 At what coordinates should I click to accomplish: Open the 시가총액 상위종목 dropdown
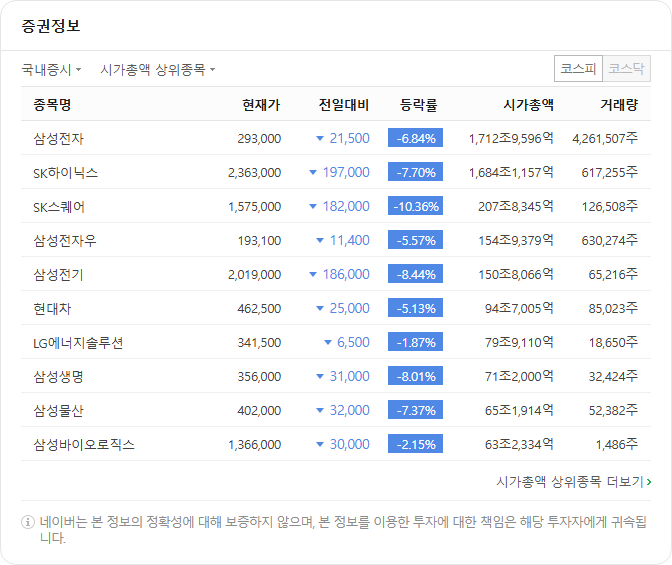157,69
